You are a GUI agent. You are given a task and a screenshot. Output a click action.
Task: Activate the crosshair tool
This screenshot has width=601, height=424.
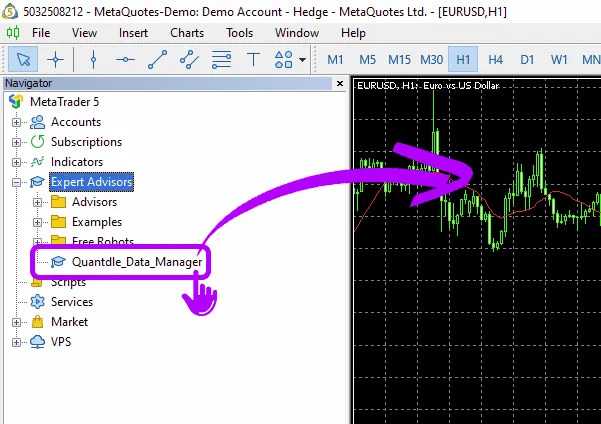[x=55, y=59]
